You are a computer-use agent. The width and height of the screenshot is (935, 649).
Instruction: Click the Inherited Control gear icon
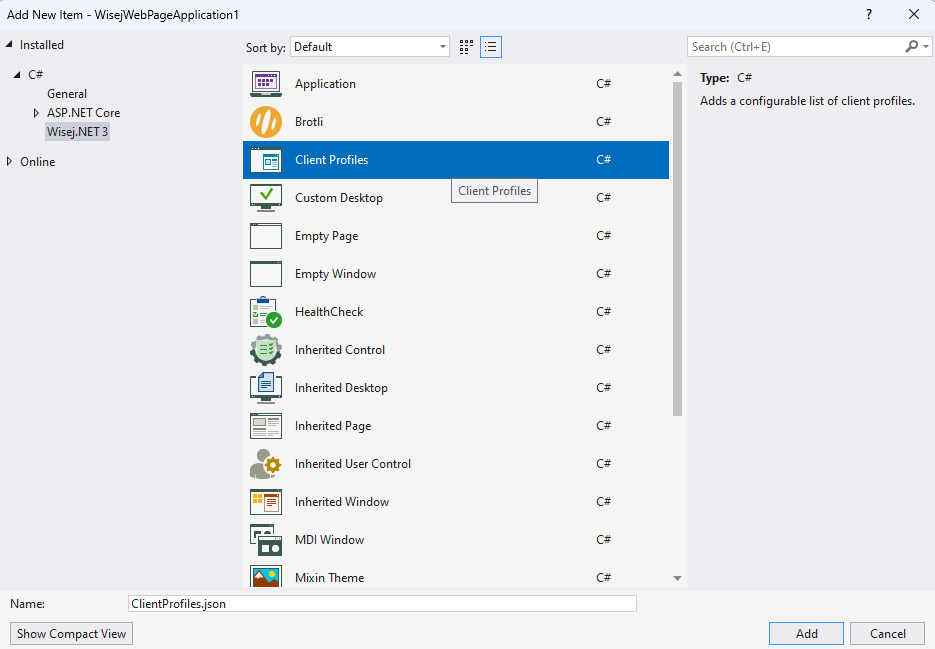(x=266, y=350)
